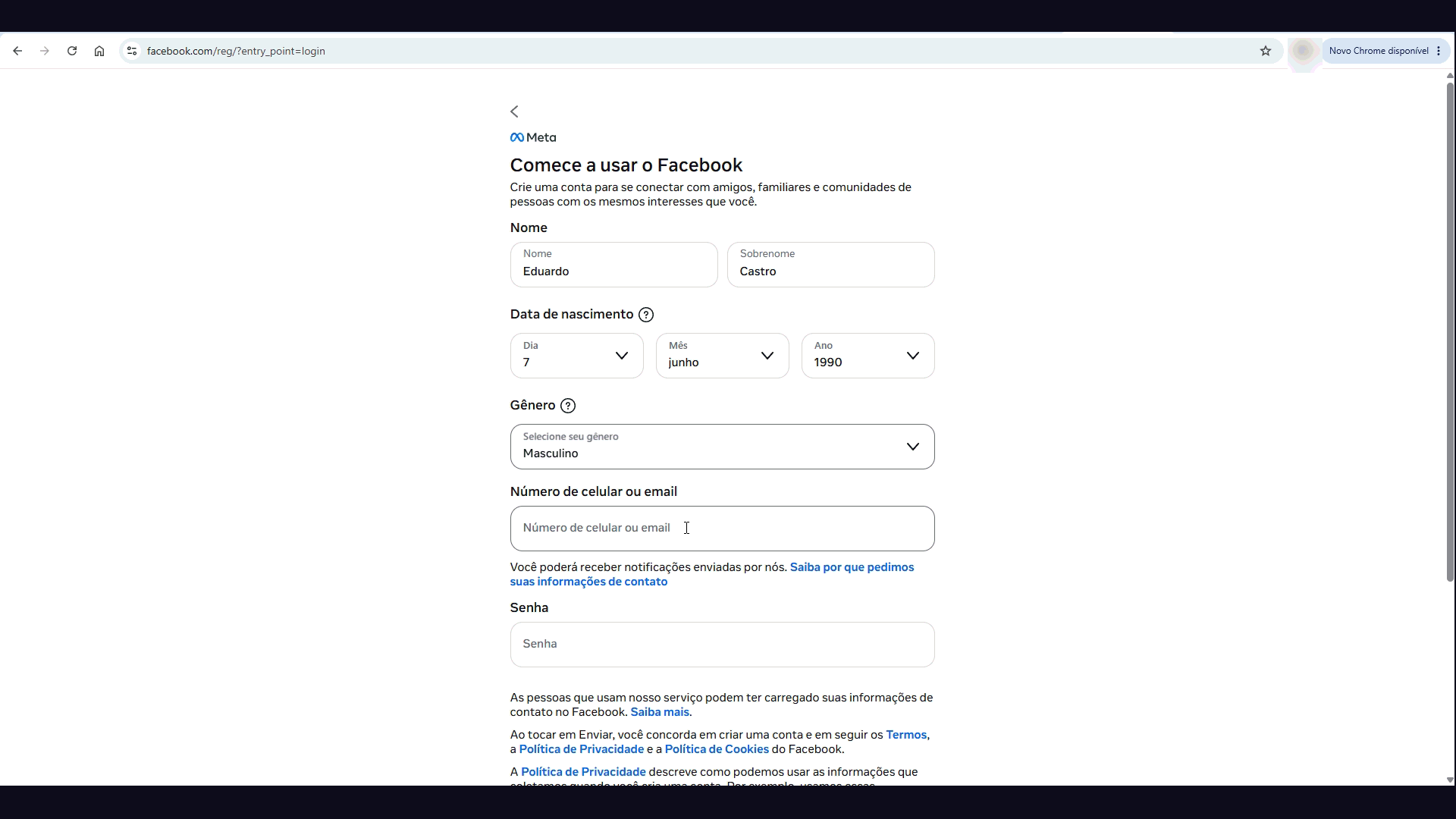
Task: Click the Senha password field
Action: pos(723,645)
